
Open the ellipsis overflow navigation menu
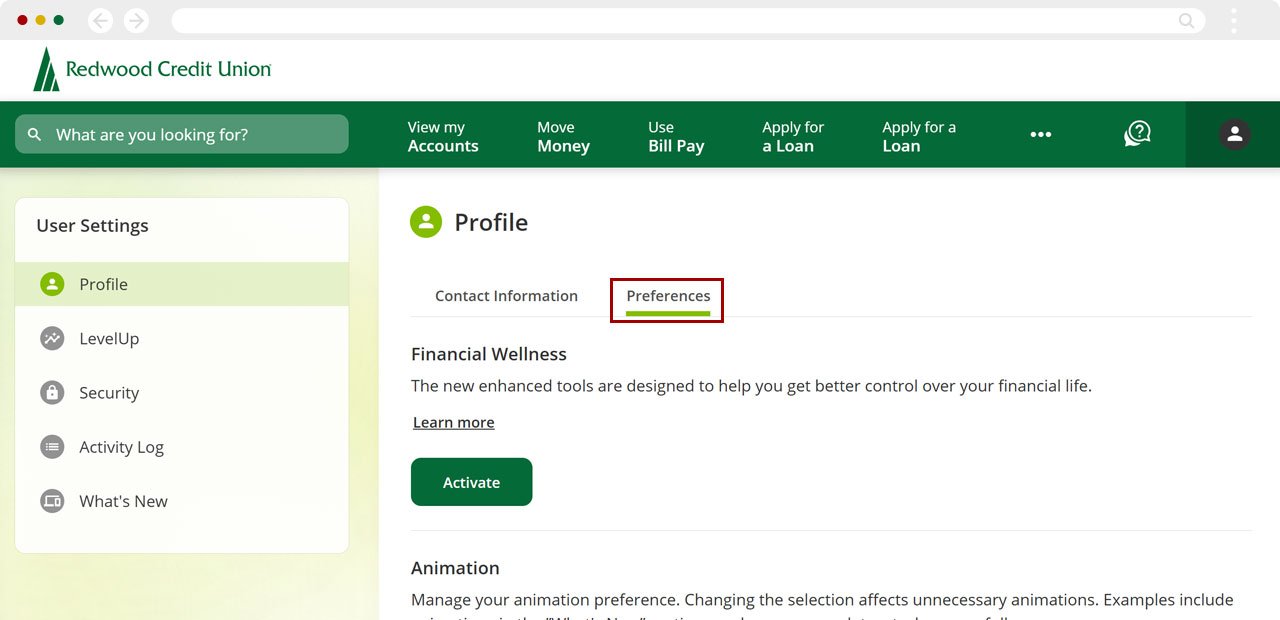(x=1041, y=134)
